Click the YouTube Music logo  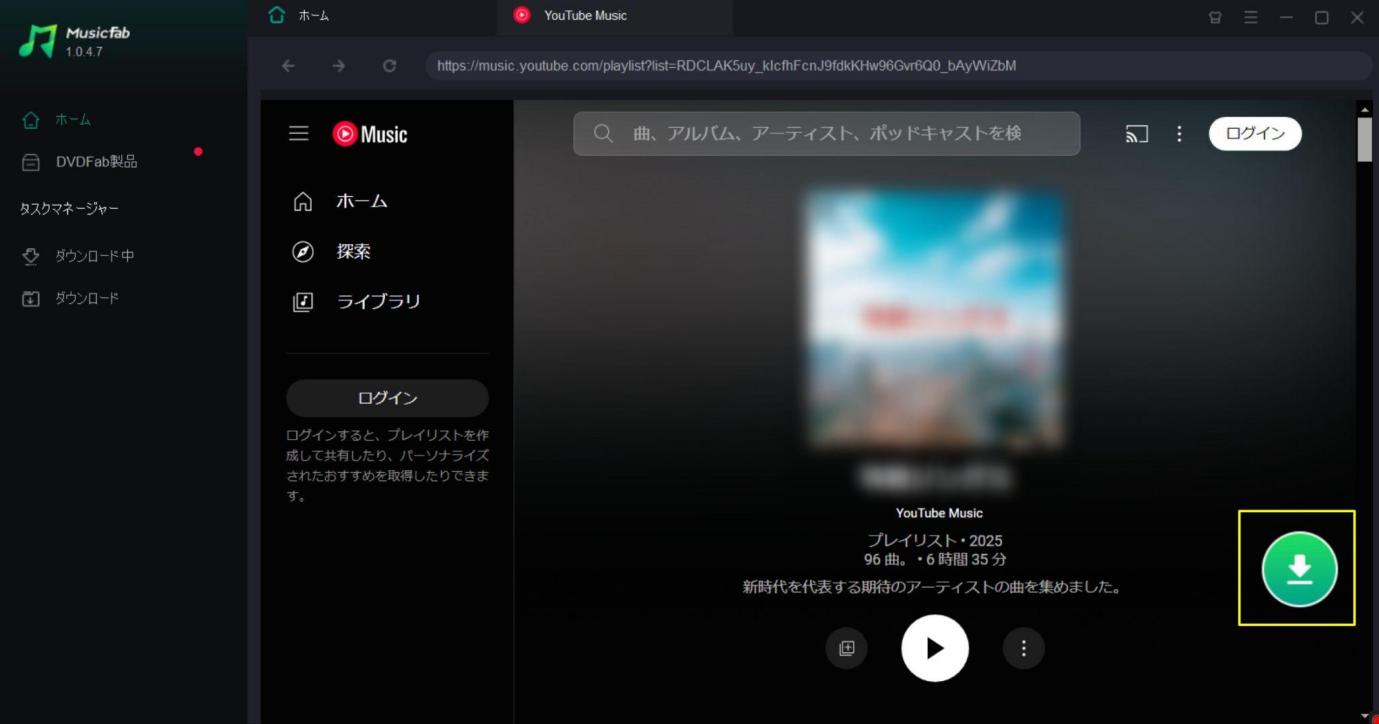tap(370, 134)
